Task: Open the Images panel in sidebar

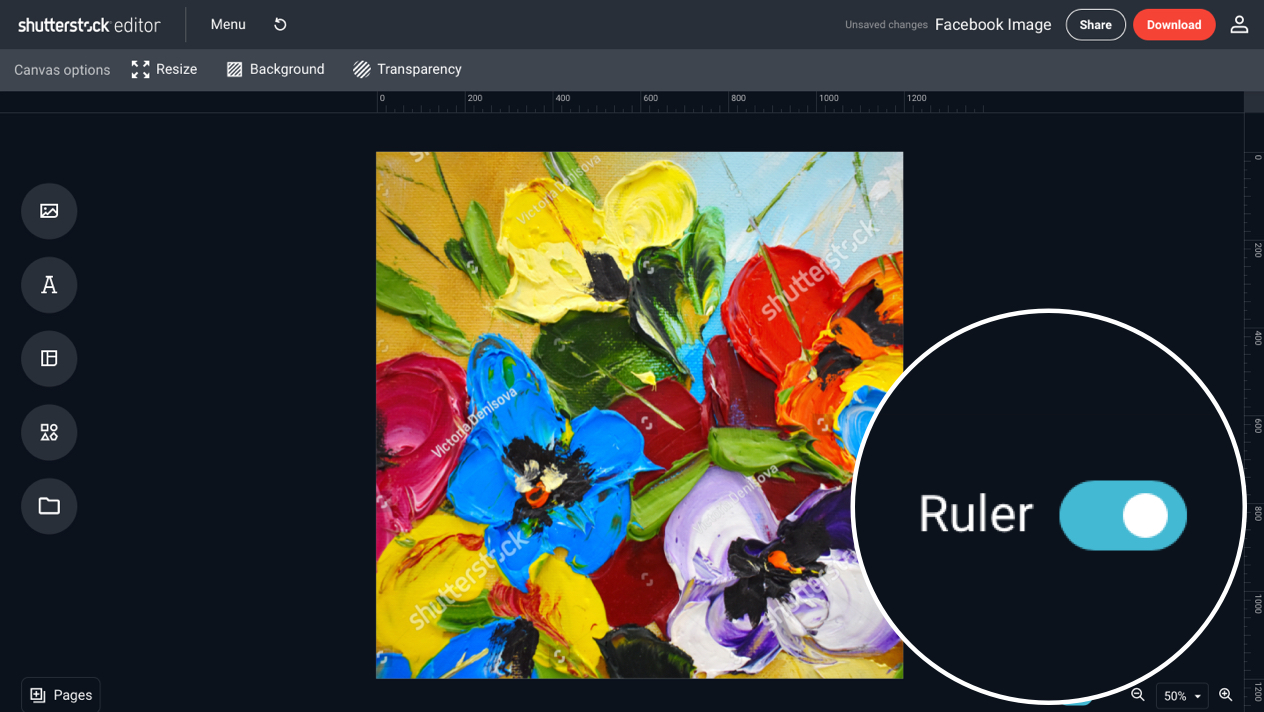Action: click(49, 211)
